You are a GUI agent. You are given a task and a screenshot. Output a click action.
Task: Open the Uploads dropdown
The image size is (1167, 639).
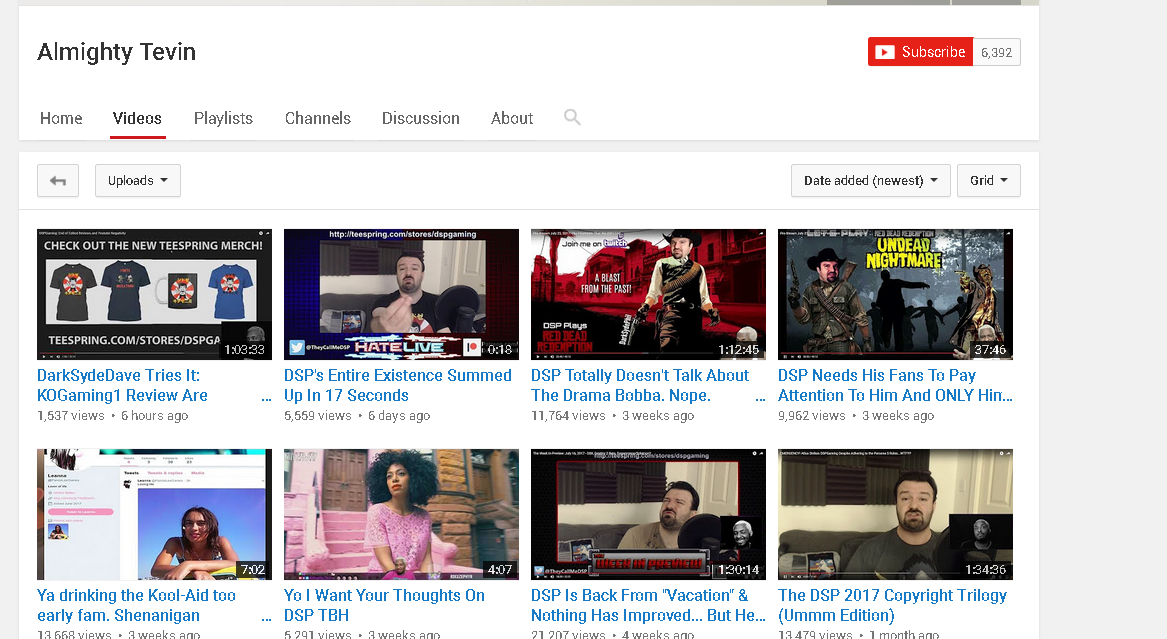[x=138, y=181]
